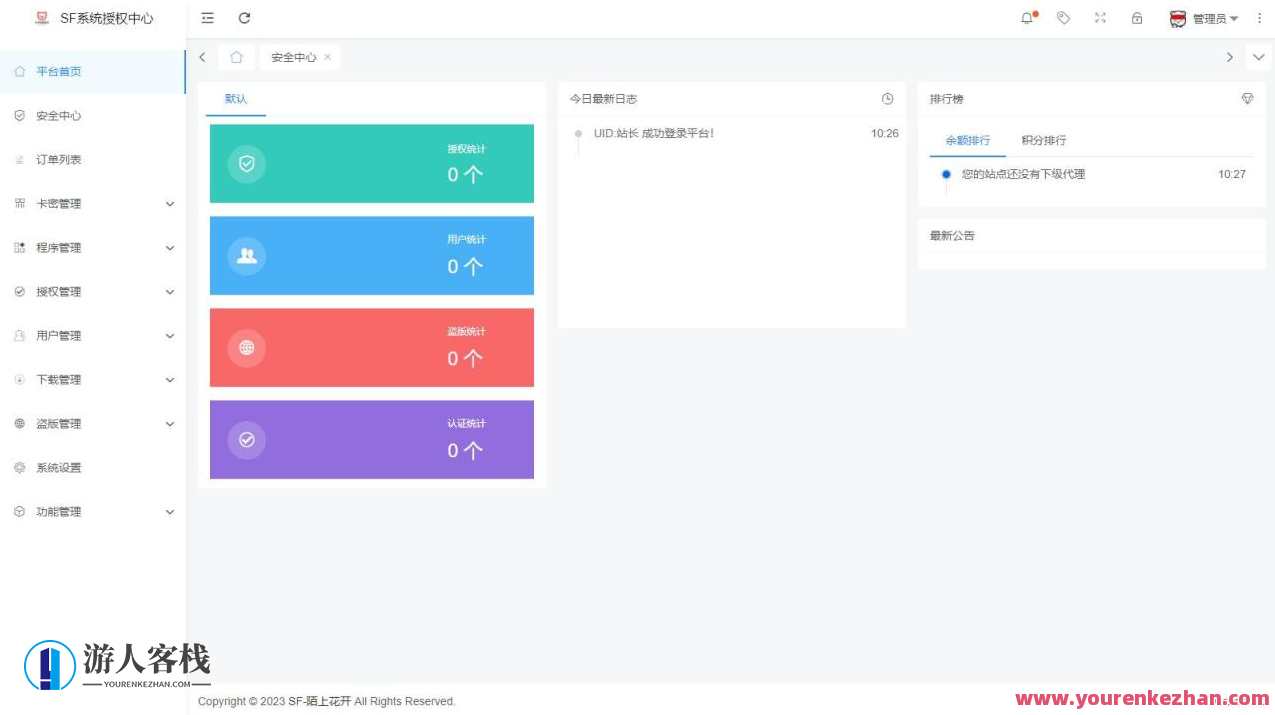Expand the 功能管理 sidebar menu
Viewport: 1275px width, 715px height.
pyautogui.click(x=58, y=511)
